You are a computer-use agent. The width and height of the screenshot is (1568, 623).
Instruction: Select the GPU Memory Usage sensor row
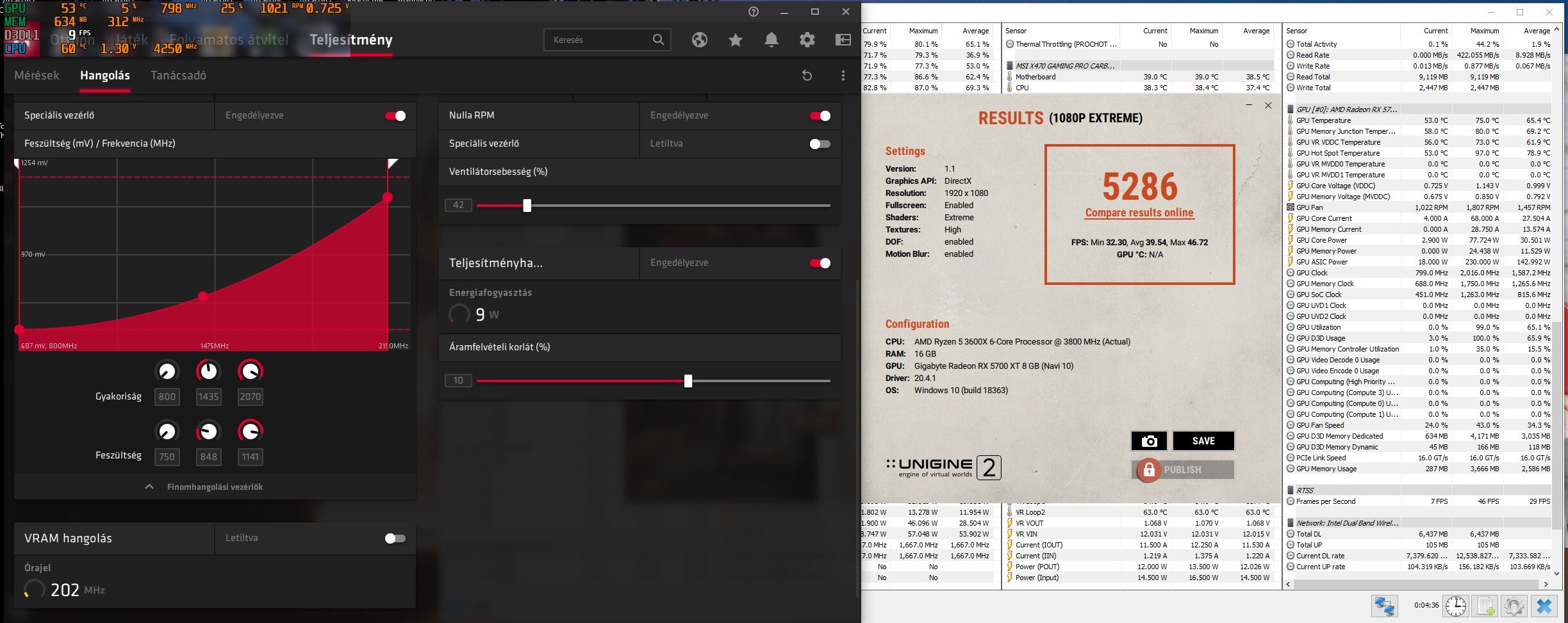[1418, 469]
